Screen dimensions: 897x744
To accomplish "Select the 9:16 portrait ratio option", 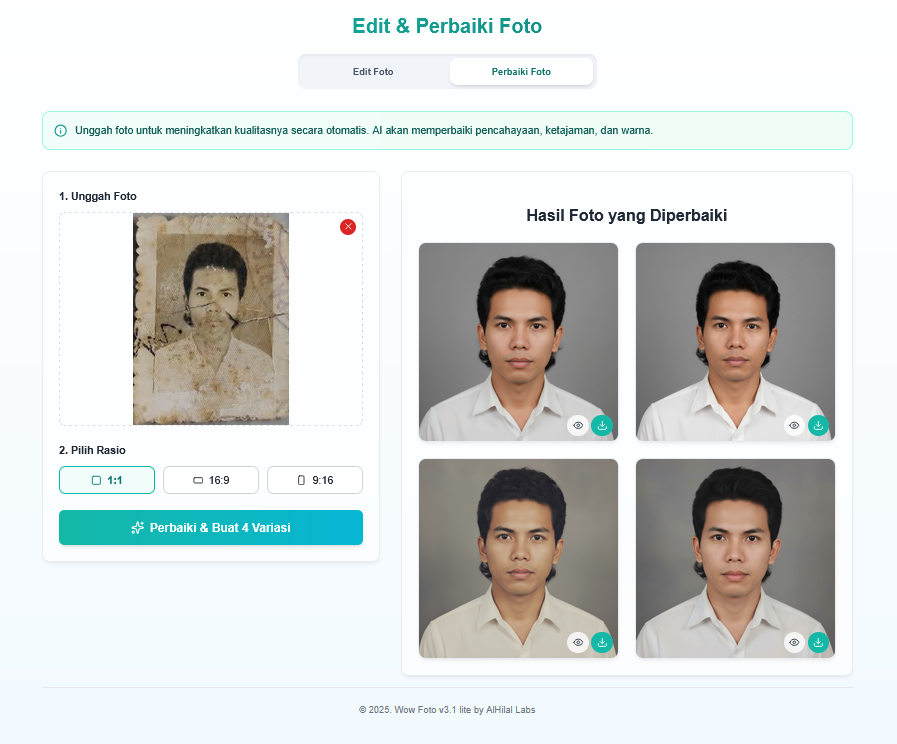I will click(314, 480).
